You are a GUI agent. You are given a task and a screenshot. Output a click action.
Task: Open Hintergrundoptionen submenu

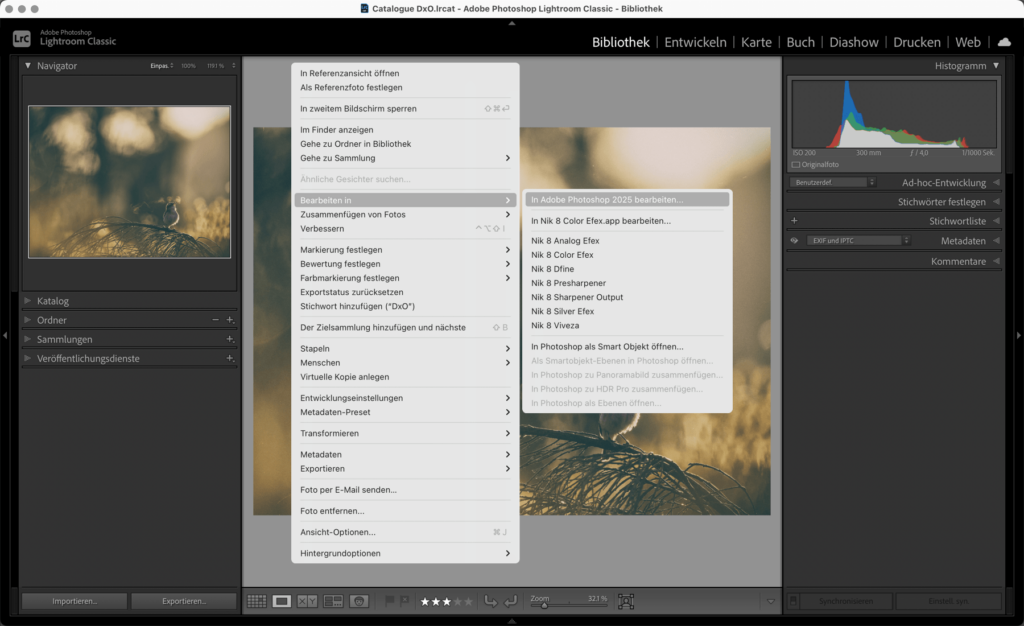pos(405,554)
